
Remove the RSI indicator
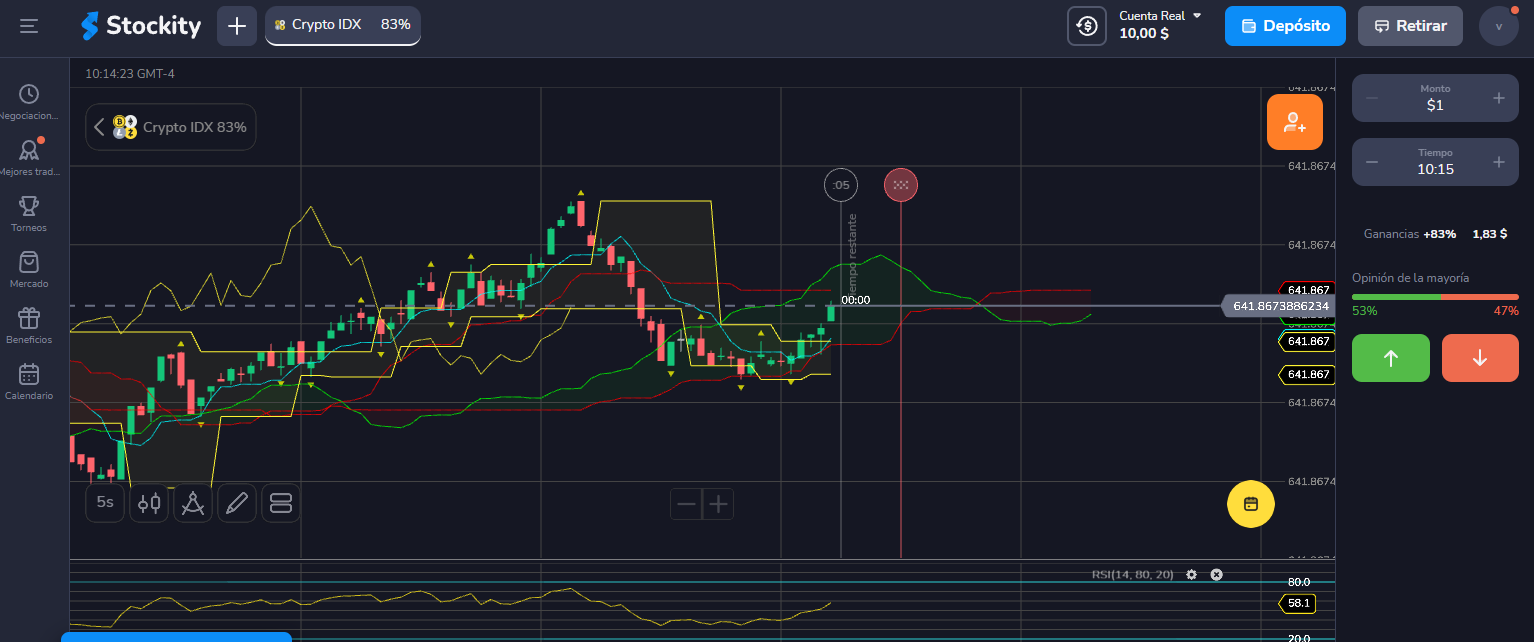[1216, 575]
